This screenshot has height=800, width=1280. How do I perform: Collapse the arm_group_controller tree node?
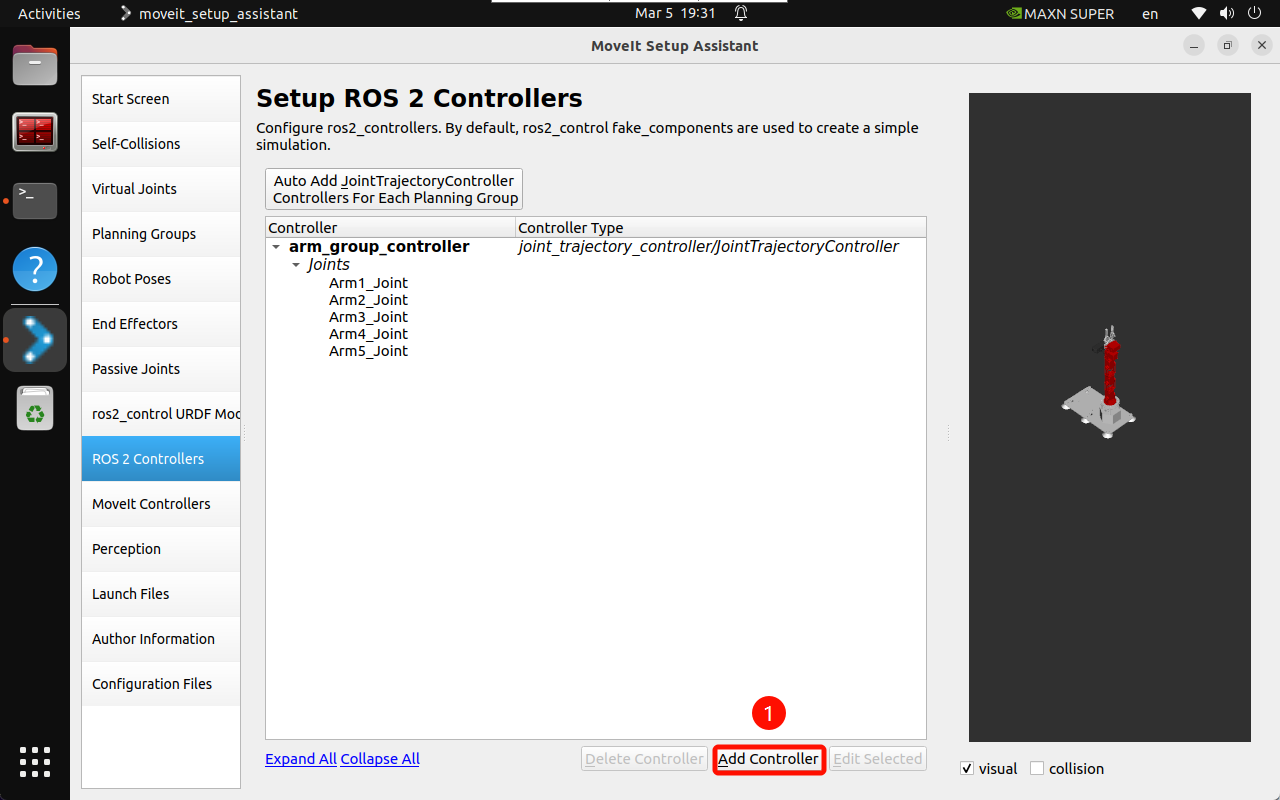(x=276, y=247)
